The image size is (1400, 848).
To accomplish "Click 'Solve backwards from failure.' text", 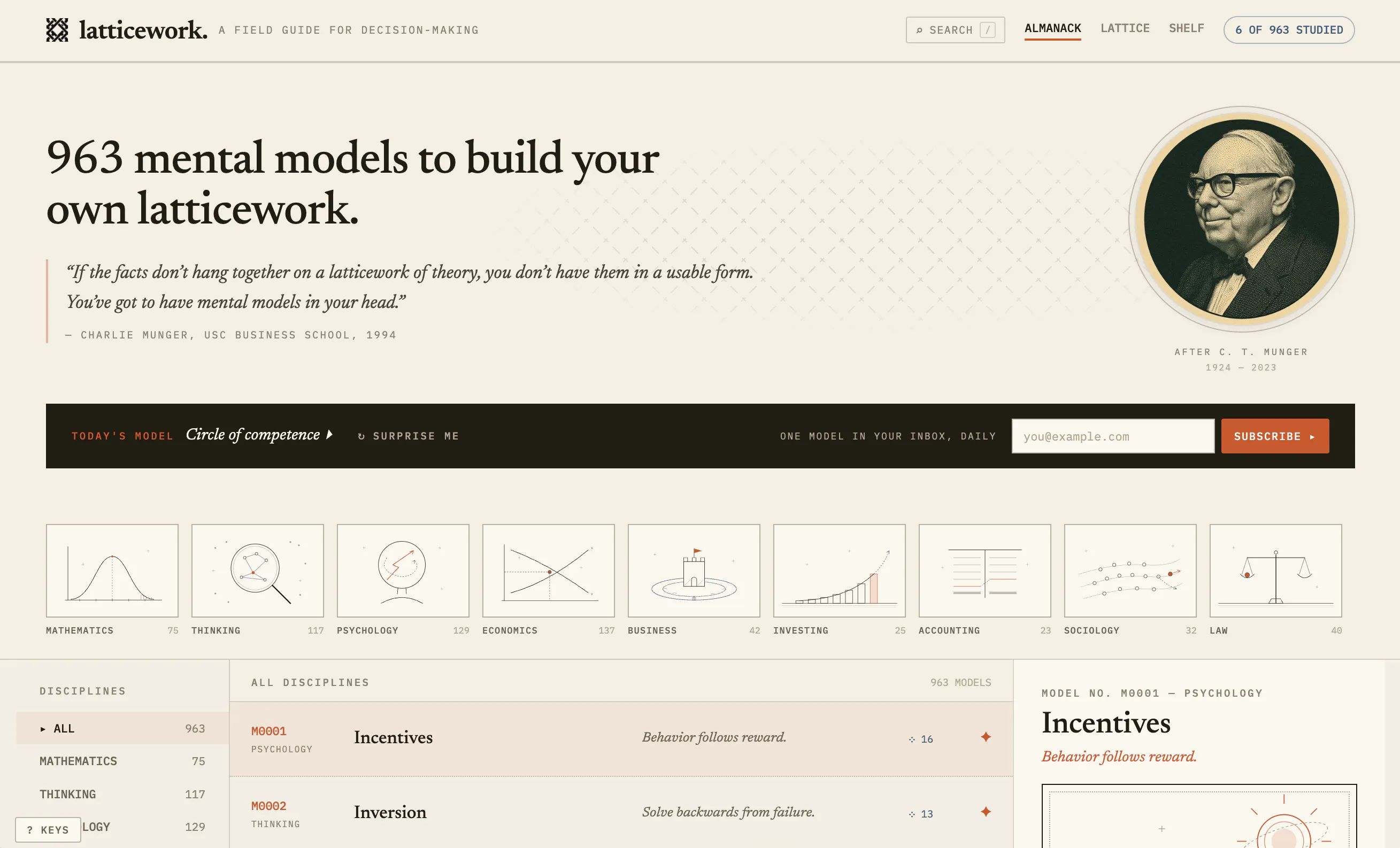I will coord(728,812).
